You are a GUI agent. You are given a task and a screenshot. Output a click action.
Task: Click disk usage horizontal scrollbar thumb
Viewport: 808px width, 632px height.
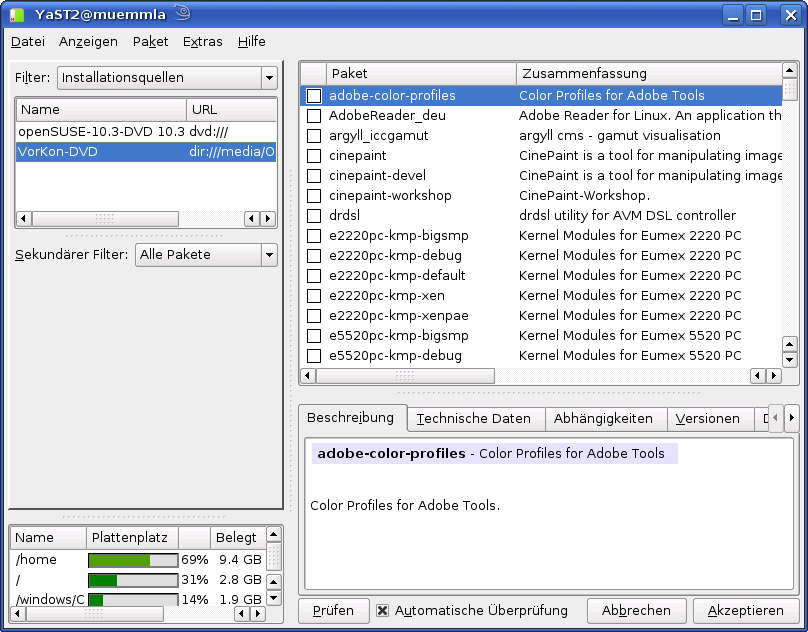click(95, 613)
